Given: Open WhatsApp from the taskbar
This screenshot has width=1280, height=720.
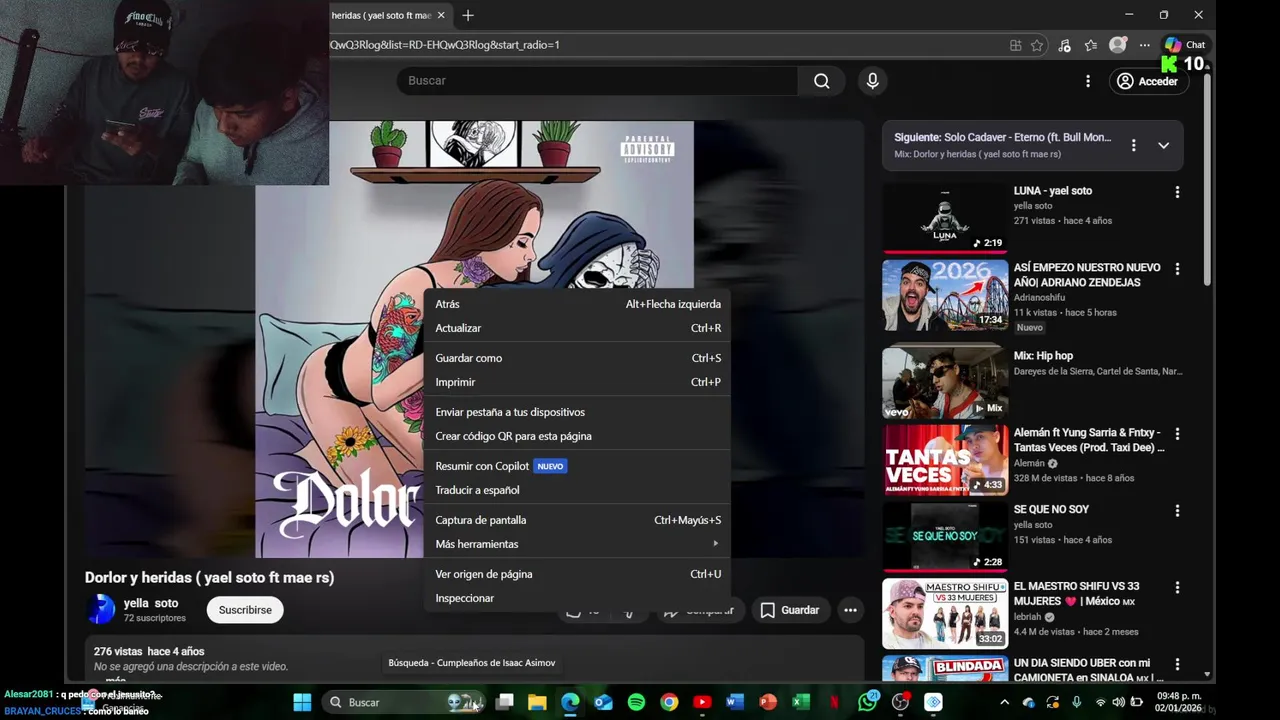Looking at the screenshot, I should tap(867, 702).
